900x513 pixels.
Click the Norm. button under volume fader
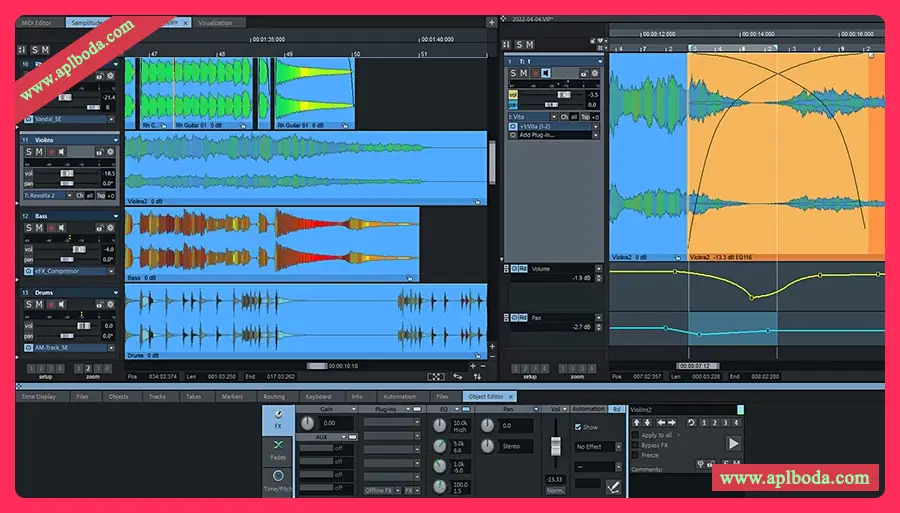(x=556, y=489)
